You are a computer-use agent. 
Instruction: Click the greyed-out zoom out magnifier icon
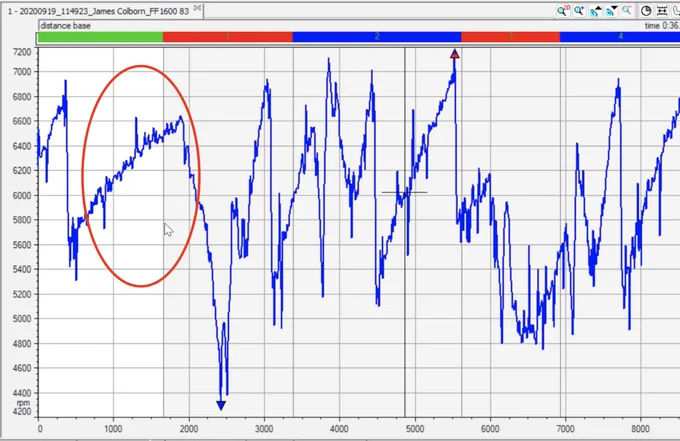click(x=627, y=10)
